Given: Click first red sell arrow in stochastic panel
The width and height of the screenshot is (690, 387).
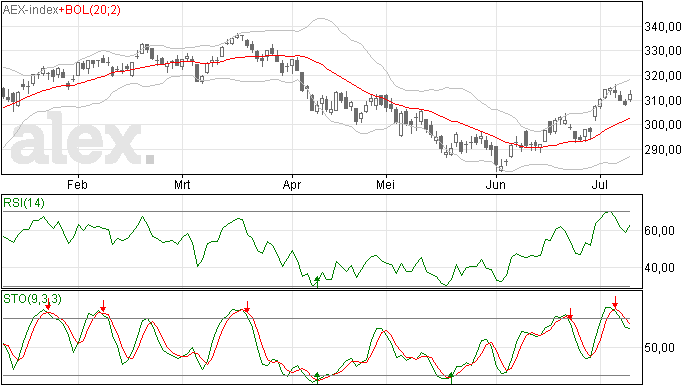Looking at the screenshot, I should click(48, 305).
